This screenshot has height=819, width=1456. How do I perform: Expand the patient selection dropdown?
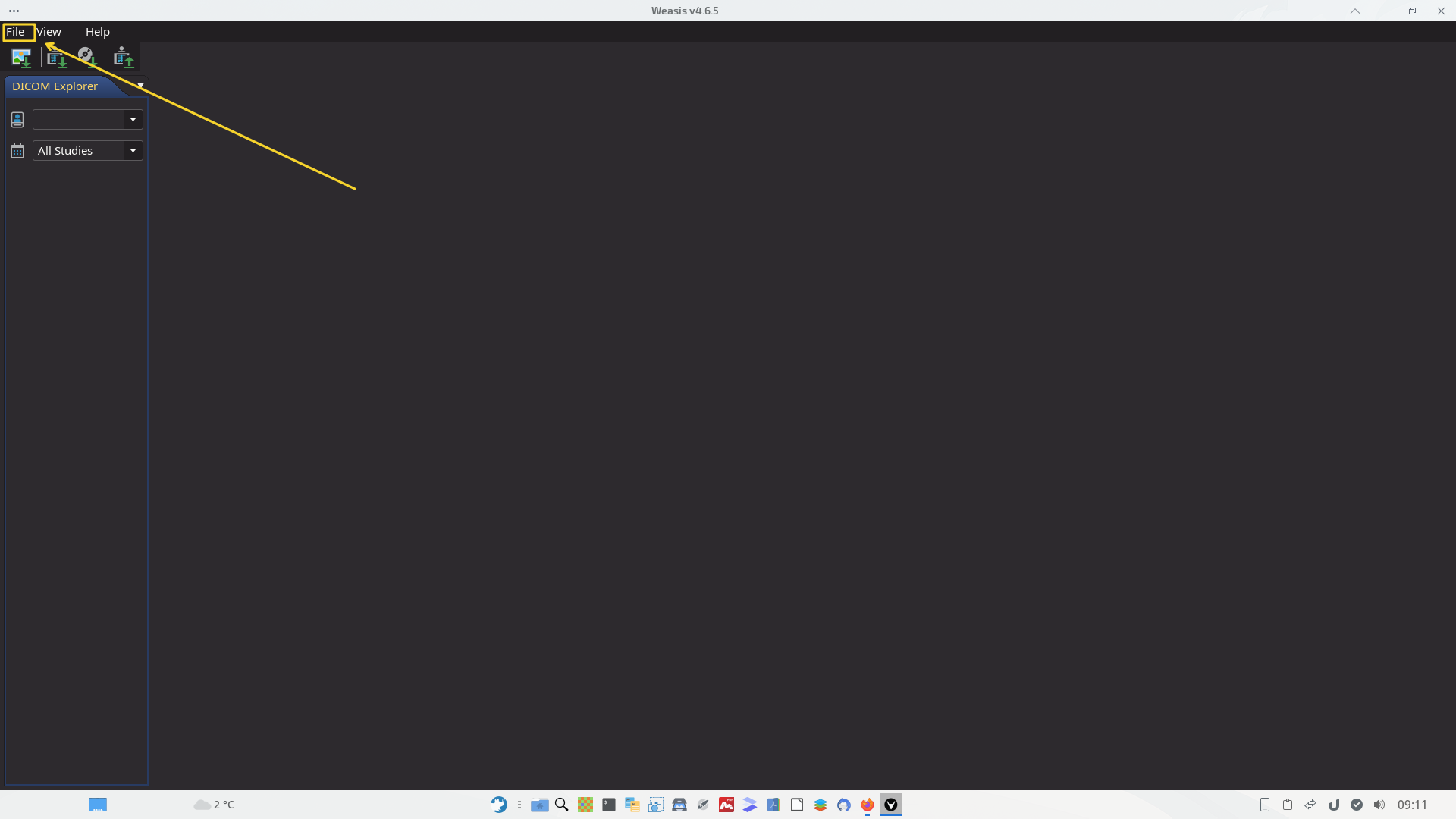[133, 120]
